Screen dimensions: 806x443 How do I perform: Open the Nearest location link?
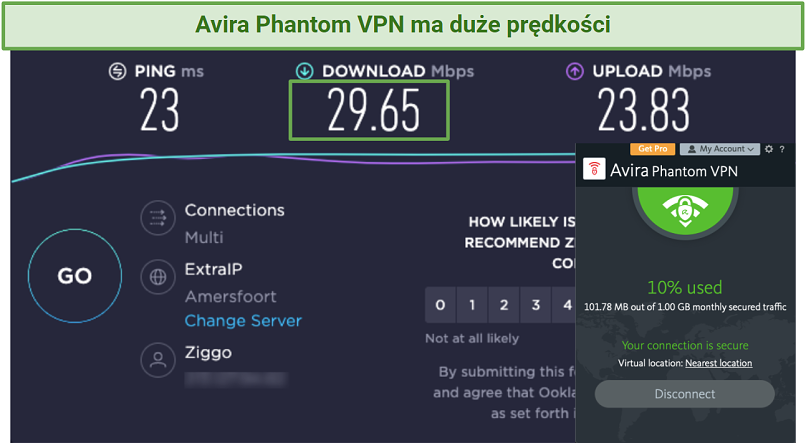(719, 363)
